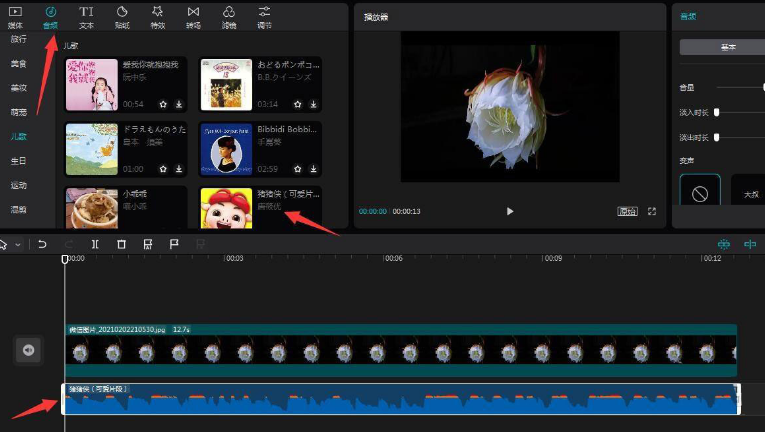Screen dimensions: 765x432
Task: Download the ドラえもんのうた song
Action: tap(179, 168)
